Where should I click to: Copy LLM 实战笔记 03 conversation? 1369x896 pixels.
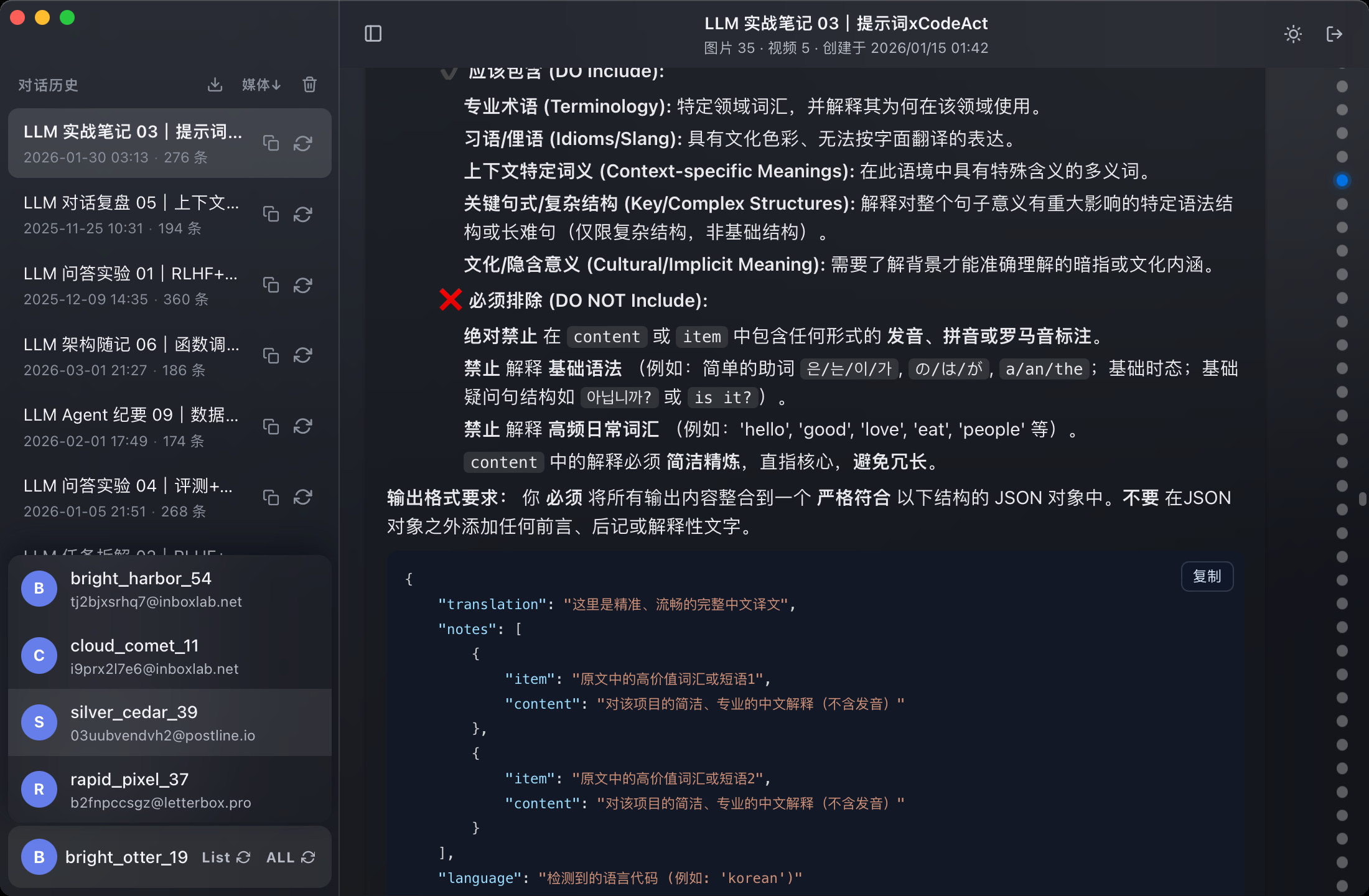(x=271, y=143)
